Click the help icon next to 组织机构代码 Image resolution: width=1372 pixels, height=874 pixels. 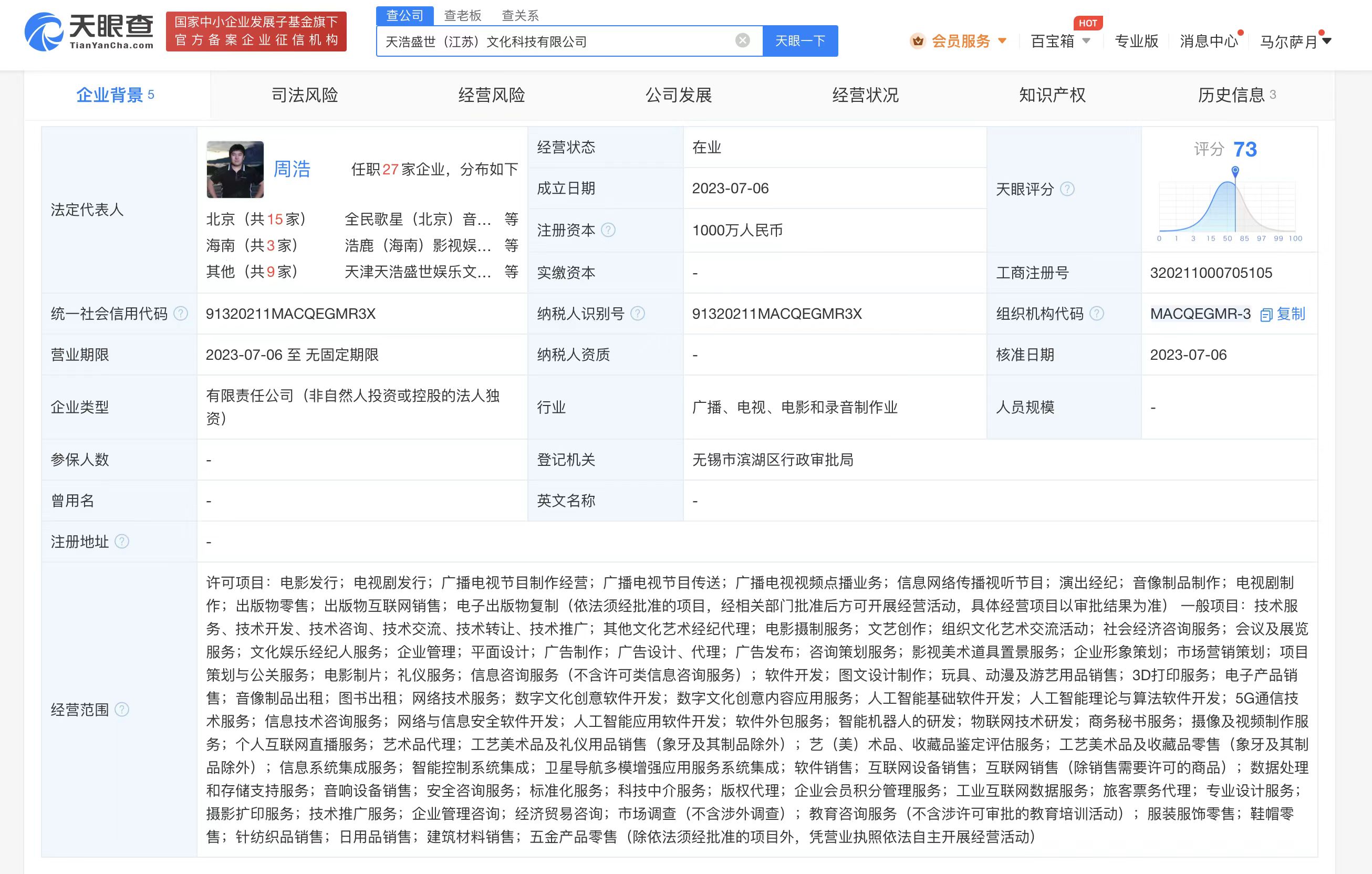coord(1097,314)
